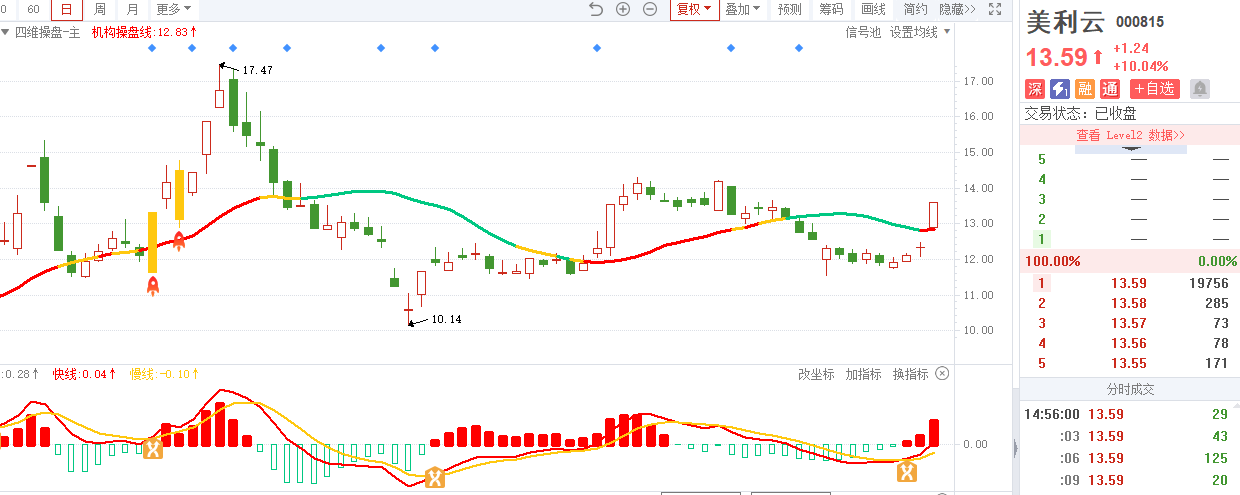Click the +10.04% change percentage
Screen dimensions: 1240x495
[x=1140, y=66]
